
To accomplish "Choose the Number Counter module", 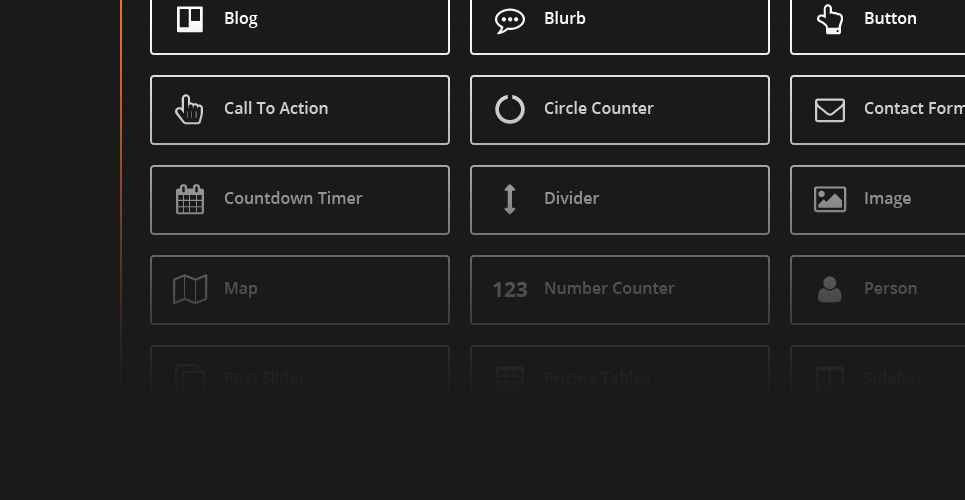I will (620, 290).
